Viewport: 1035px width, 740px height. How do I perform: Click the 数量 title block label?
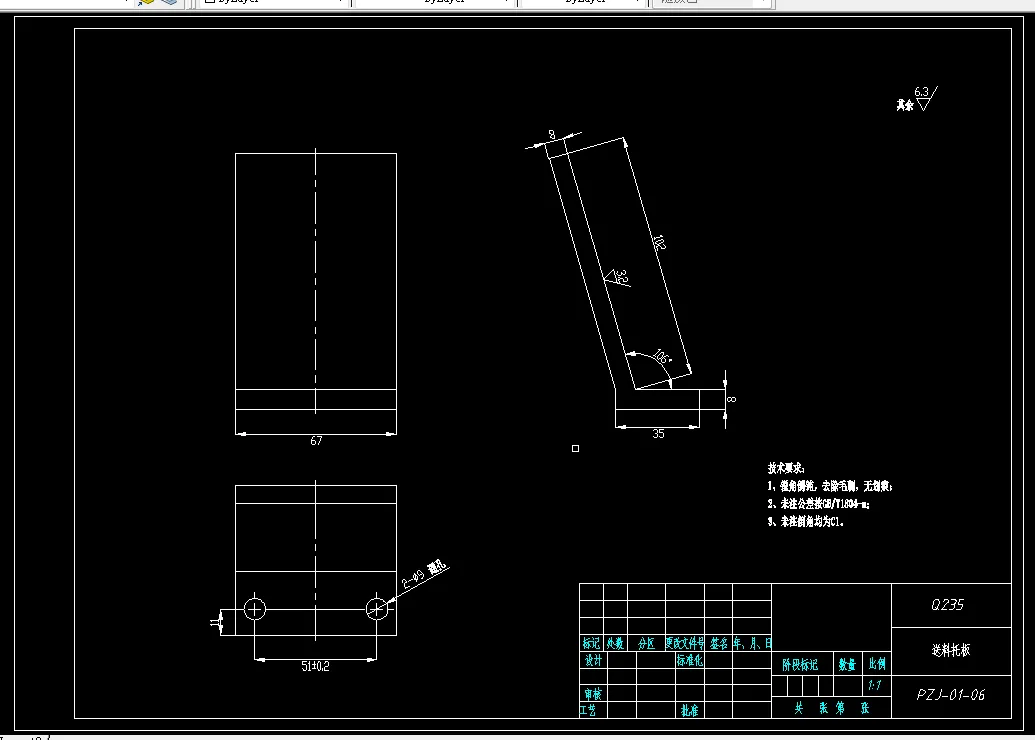[847, 665]
